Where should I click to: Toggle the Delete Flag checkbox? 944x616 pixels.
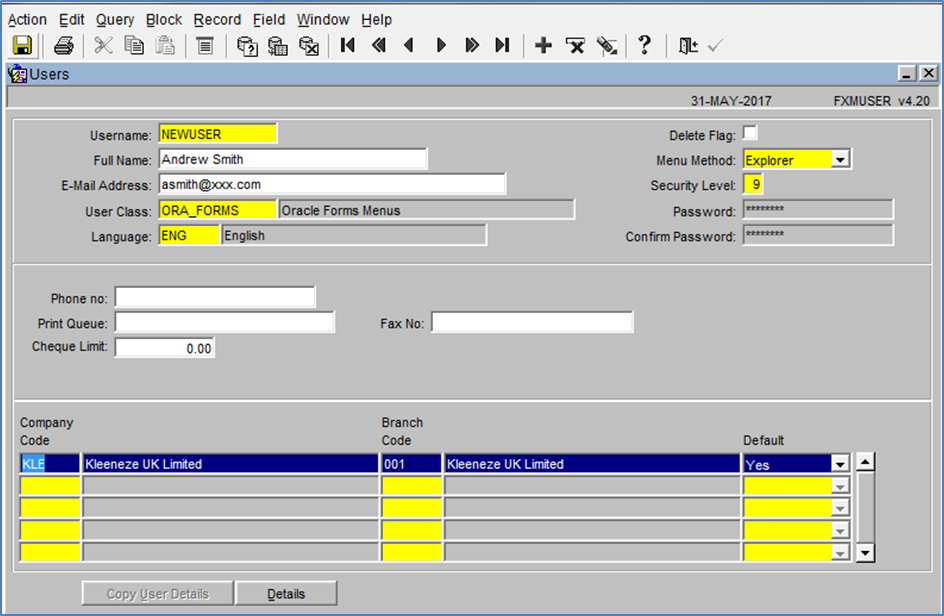[750, 132]
